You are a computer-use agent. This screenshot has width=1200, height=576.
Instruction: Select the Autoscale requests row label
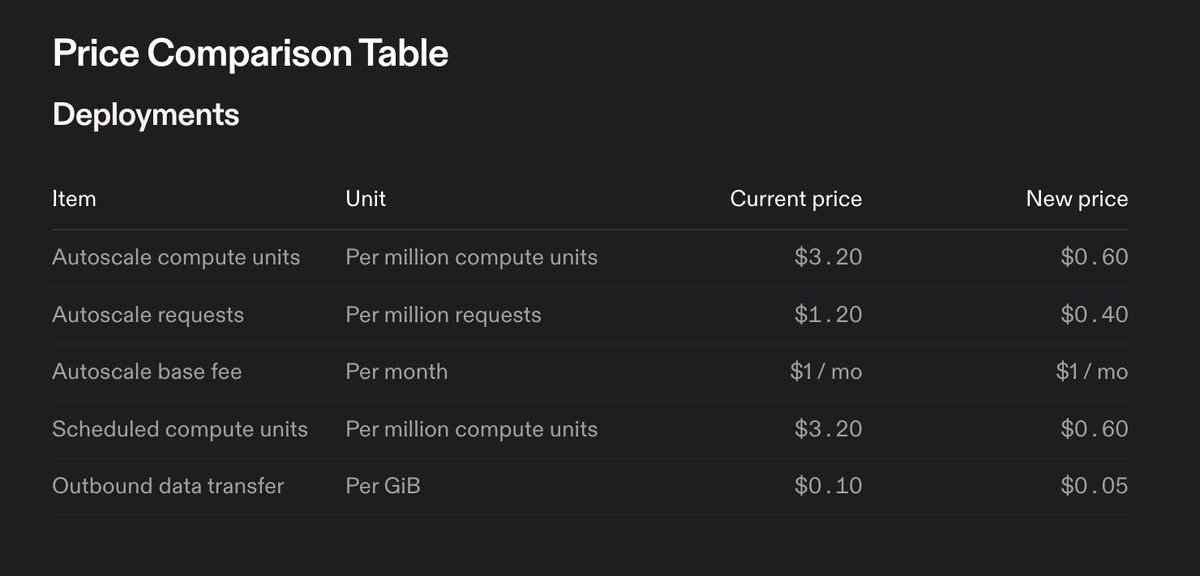[148, 315]
